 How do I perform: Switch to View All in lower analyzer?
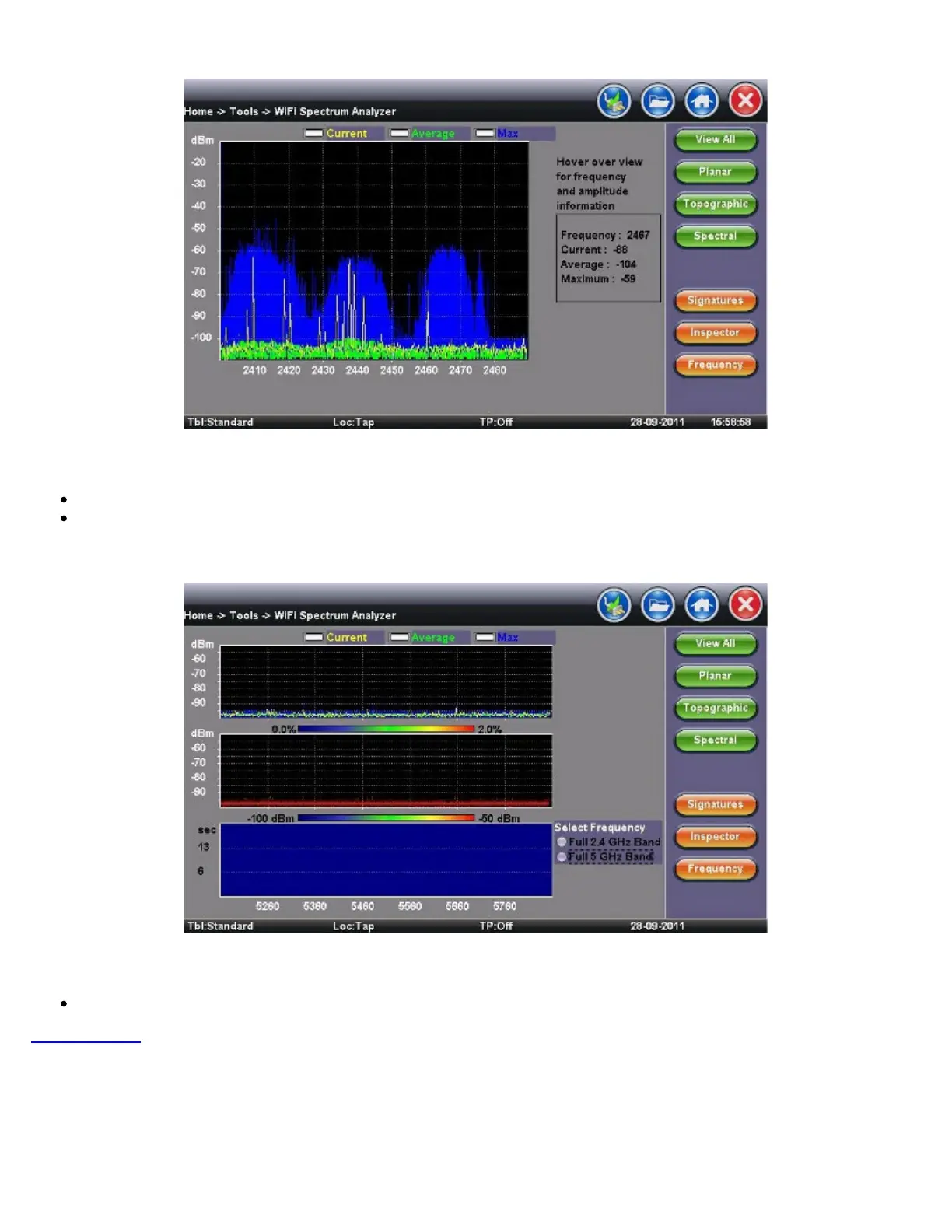click(715, 644)
